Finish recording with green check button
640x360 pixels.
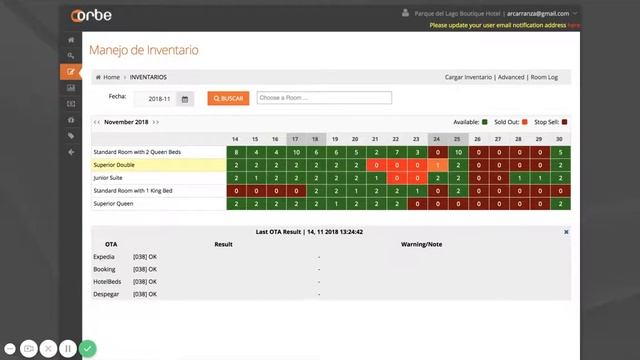87,349
